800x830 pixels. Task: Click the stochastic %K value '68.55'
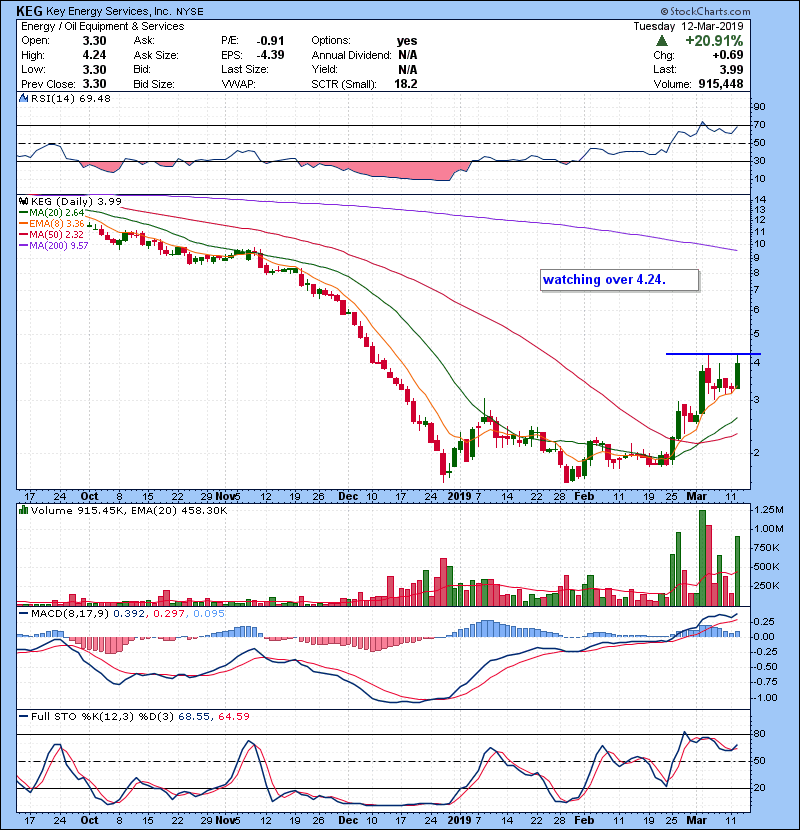pos(194,717)
